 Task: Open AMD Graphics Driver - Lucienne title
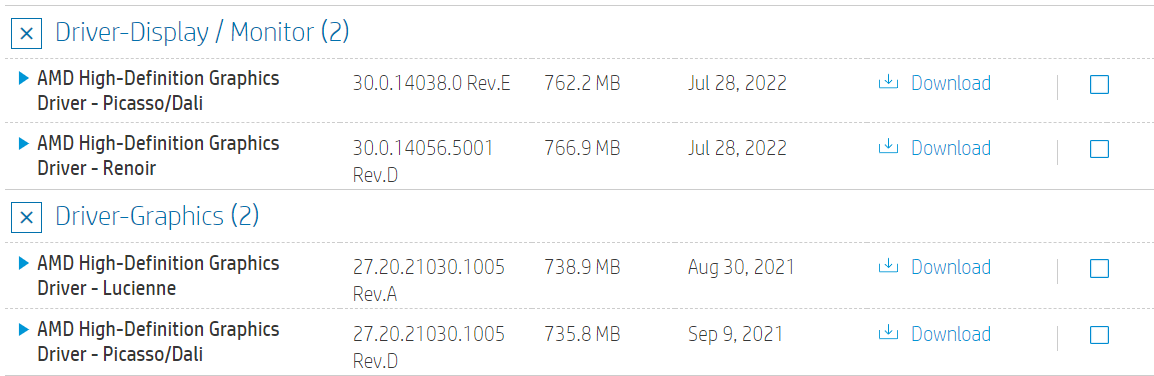(158, 275)
